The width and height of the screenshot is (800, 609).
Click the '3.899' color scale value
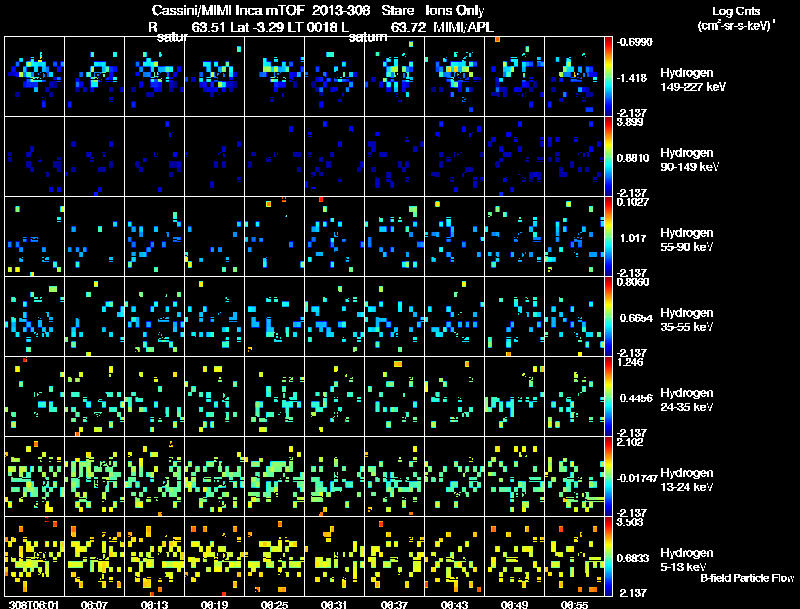coord(630,122)
